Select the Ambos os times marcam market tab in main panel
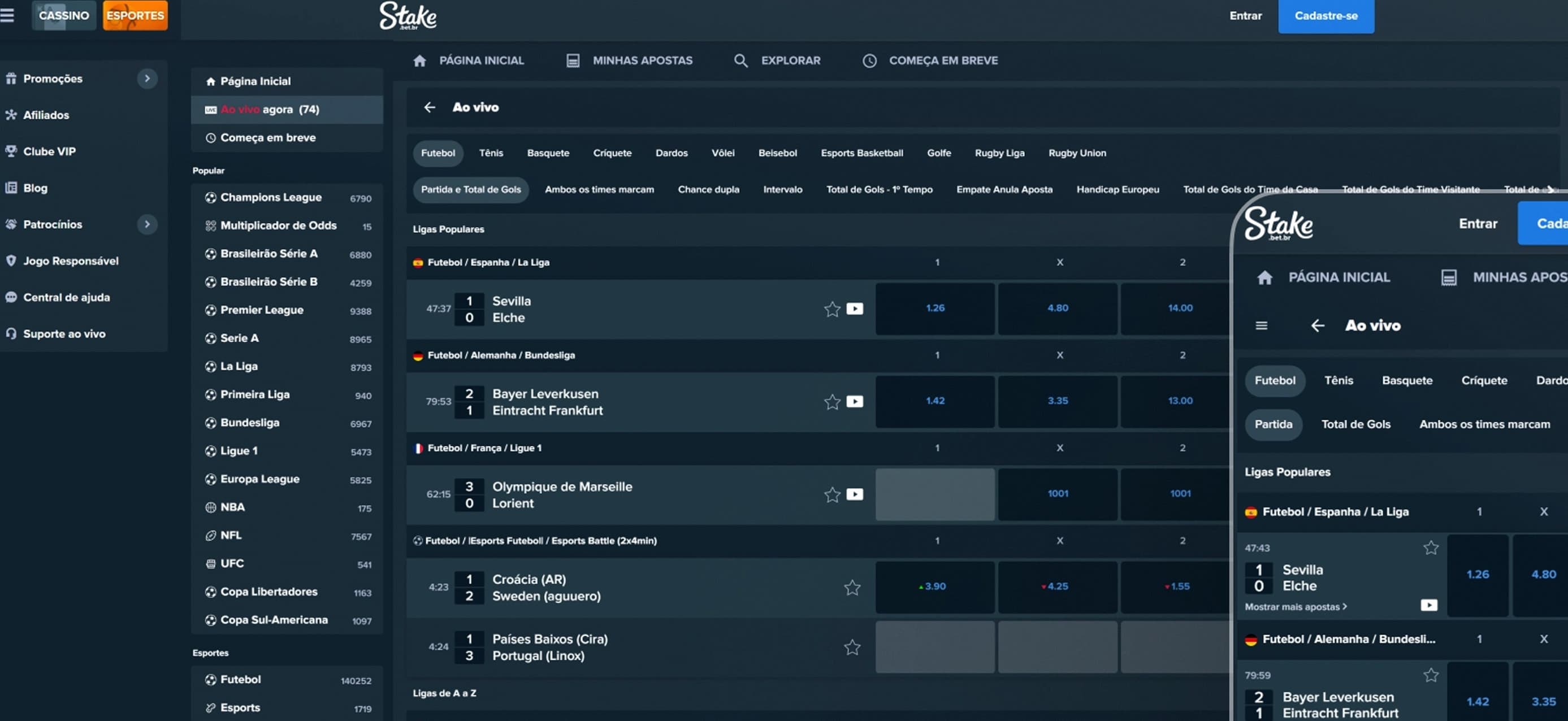The height and width of the screenshot is (721, 1568). (599, 190)
